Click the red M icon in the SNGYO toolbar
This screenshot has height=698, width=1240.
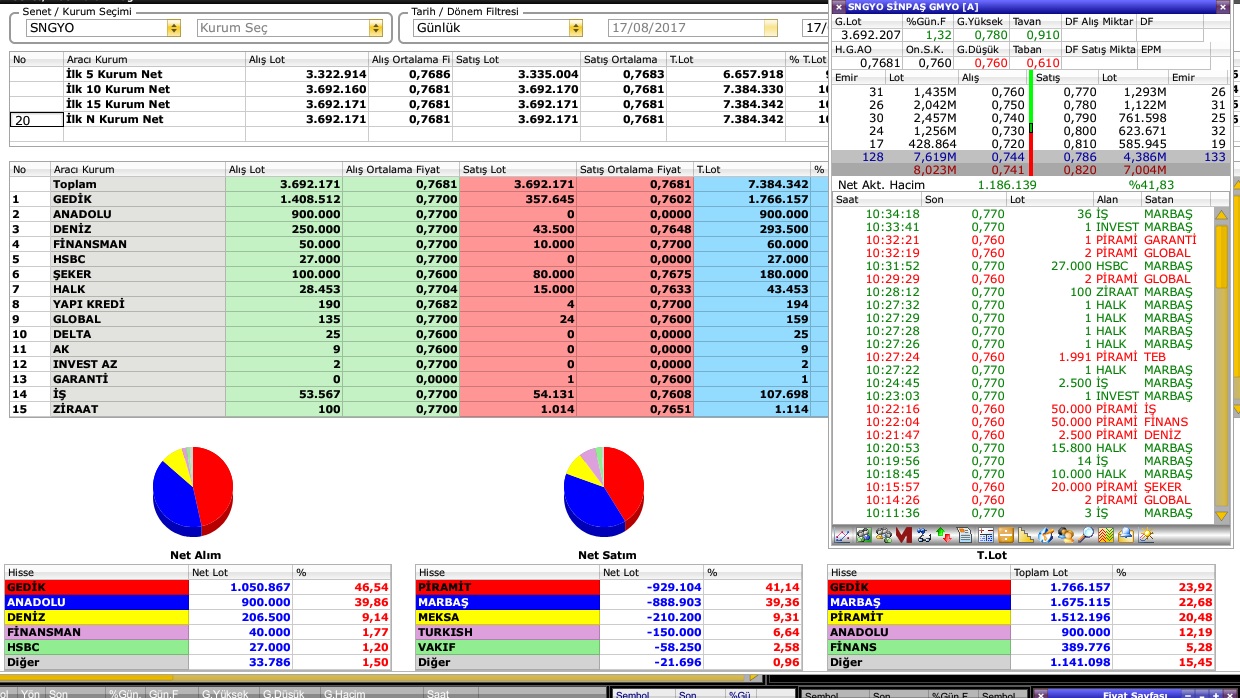point(903,536)
